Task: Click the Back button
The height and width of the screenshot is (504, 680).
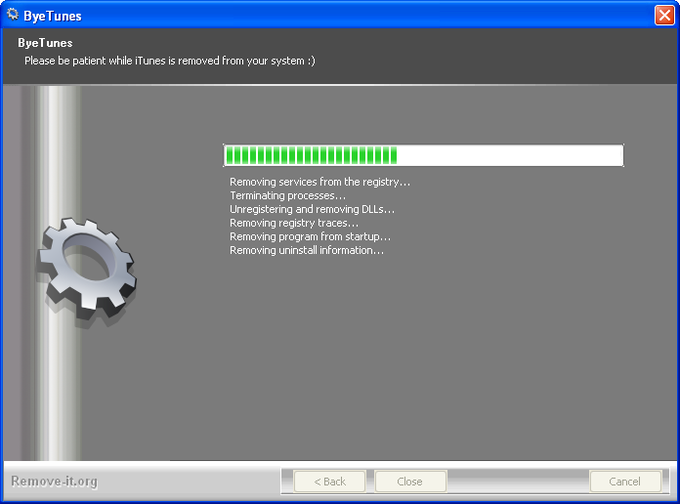Action: pyautogui.click(x=330, y=481)
